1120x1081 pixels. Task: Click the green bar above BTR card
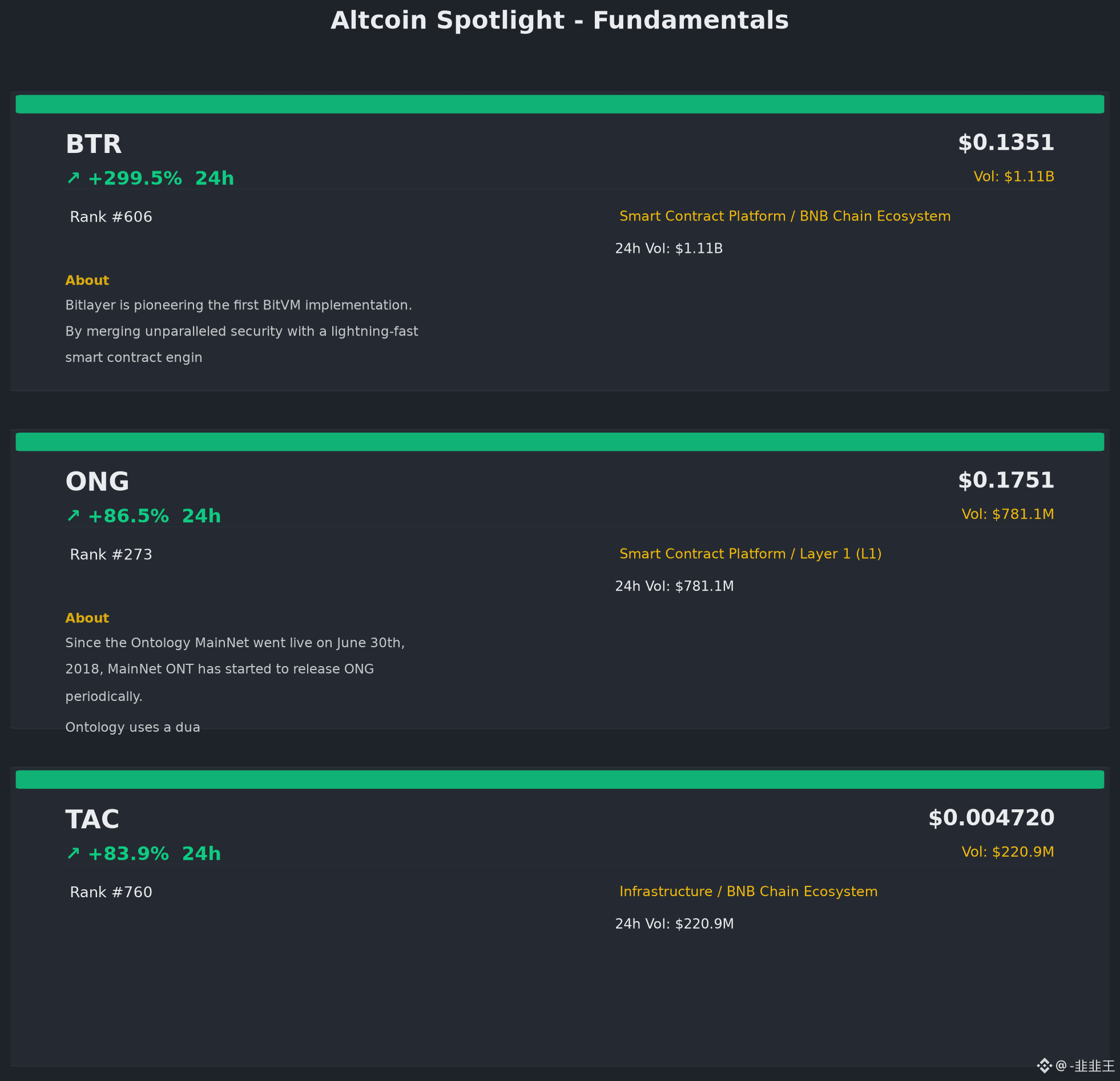tap(560, 104)
